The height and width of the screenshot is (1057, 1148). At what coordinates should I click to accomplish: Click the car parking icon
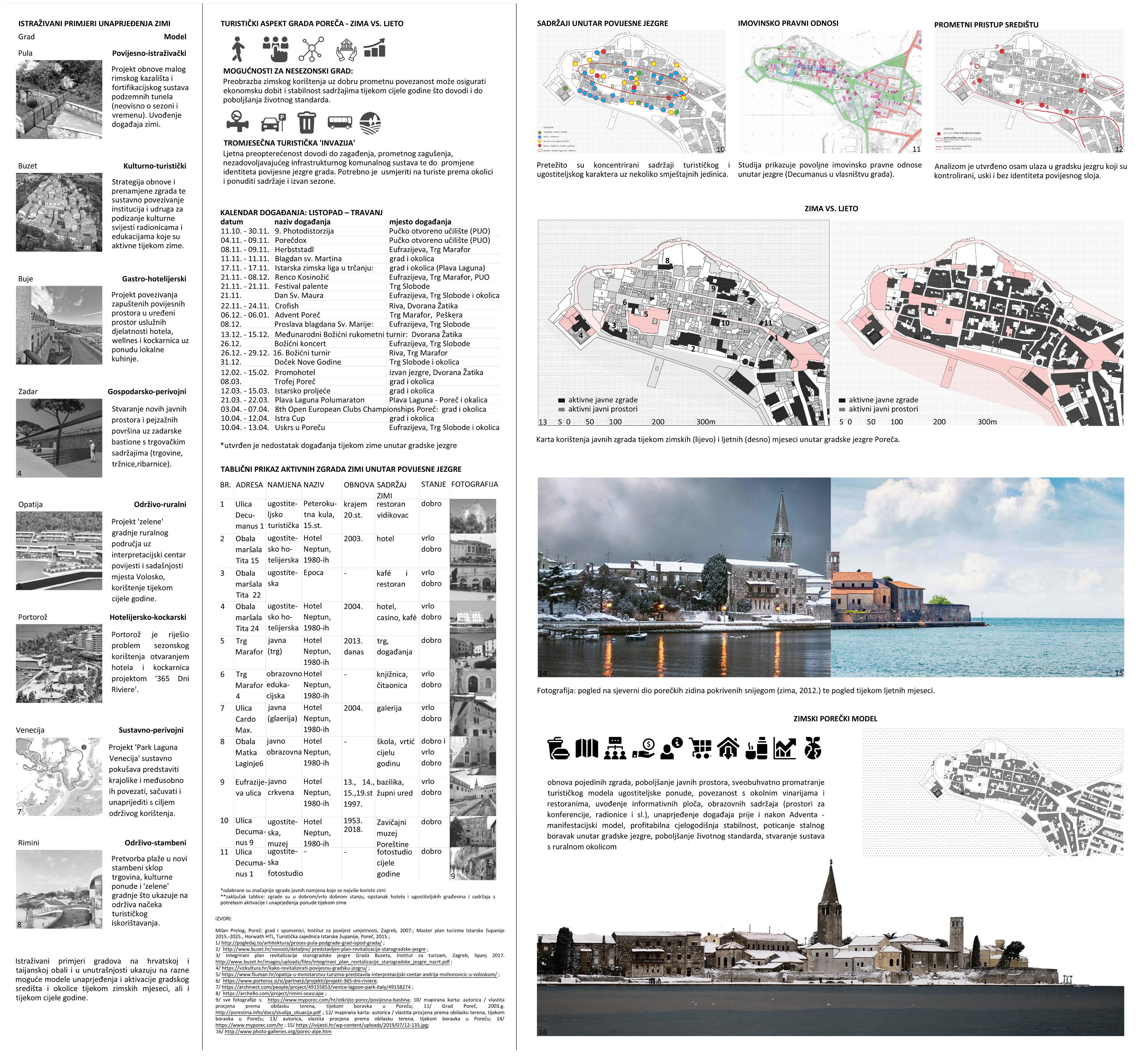tap(273, 122)
